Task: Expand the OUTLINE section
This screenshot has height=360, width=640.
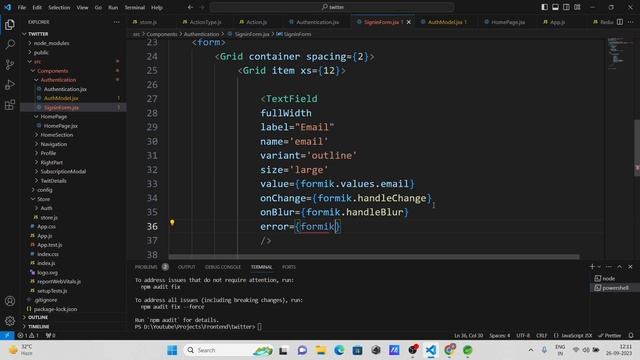Action: 38,318
